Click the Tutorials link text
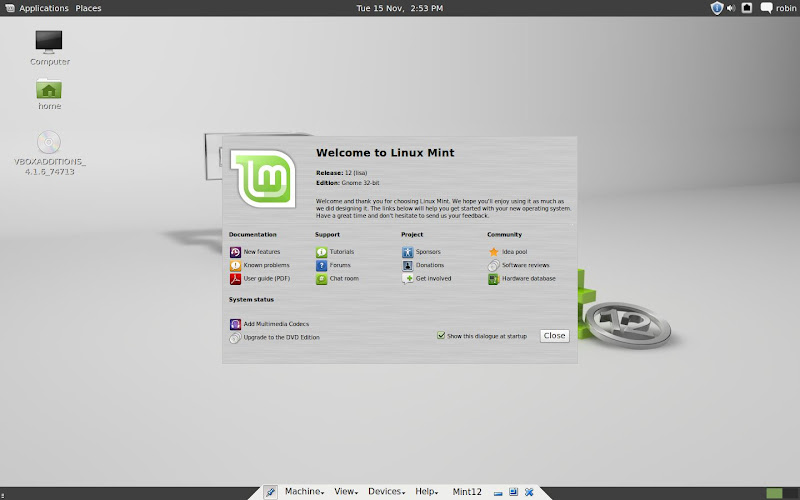The height and width of the screenshot is (500, 800). pyautogui.click(x=342, y=252)
